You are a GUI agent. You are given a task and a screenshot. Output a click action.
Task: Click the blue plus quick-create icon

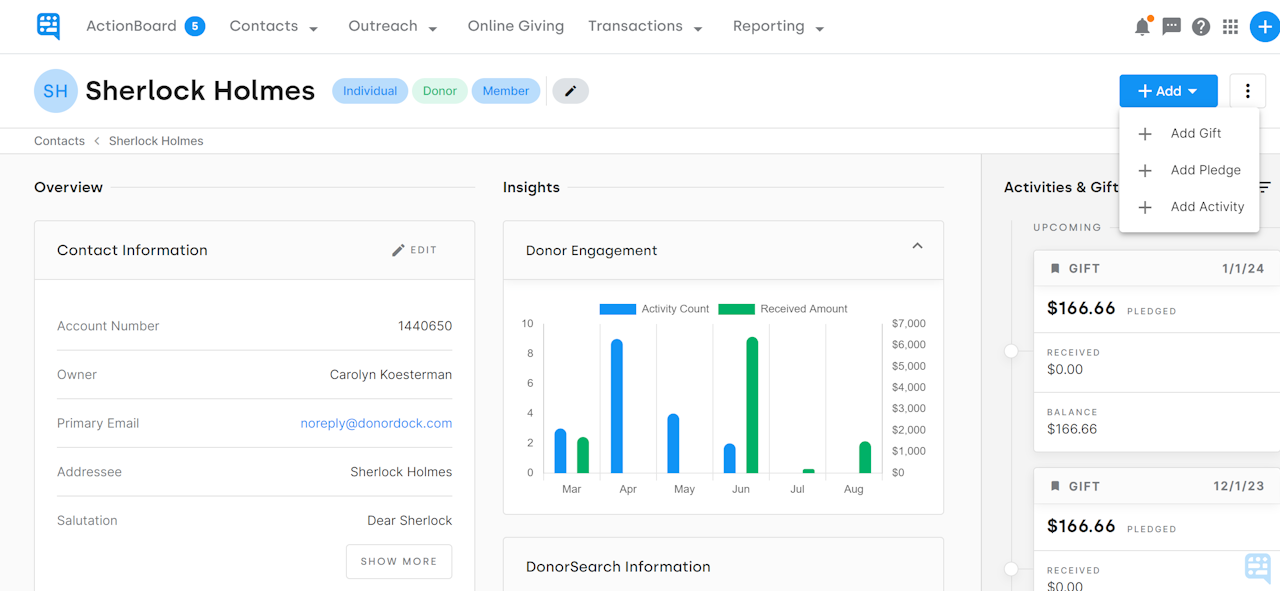pos(1263,26)
